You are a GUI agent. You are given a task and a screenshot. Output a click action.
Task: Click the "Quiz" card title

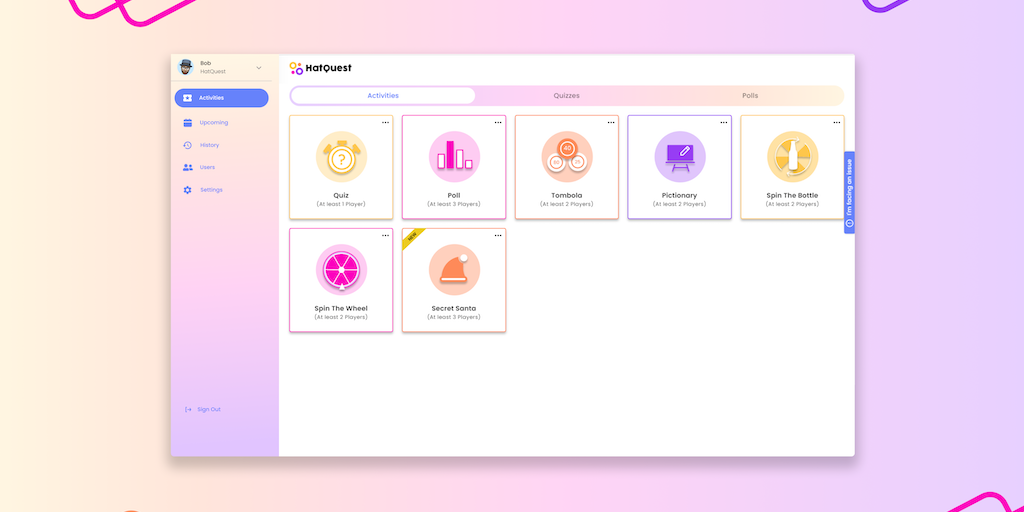tap(341, 195)
